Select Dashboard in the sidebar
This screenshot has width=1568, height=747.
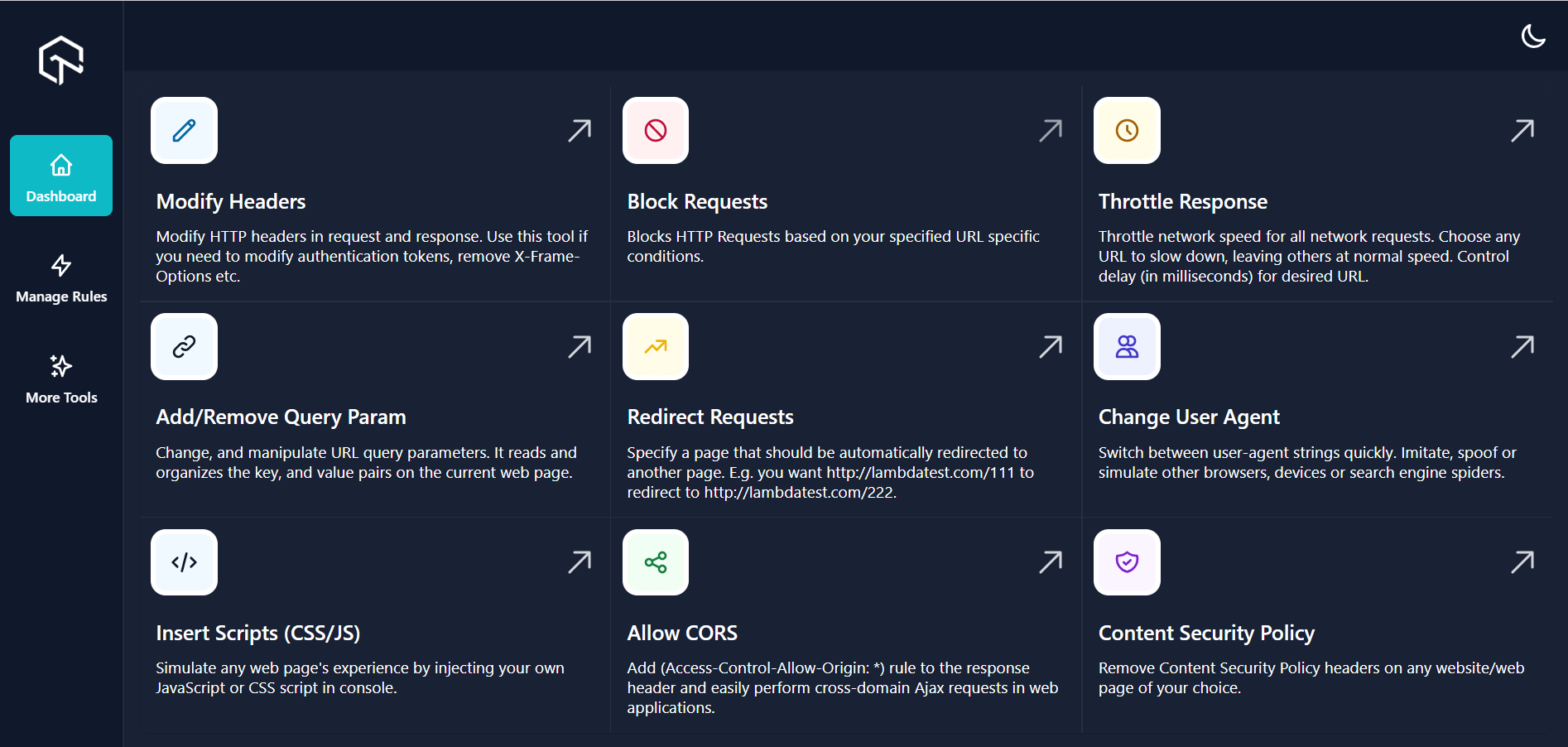60,175
